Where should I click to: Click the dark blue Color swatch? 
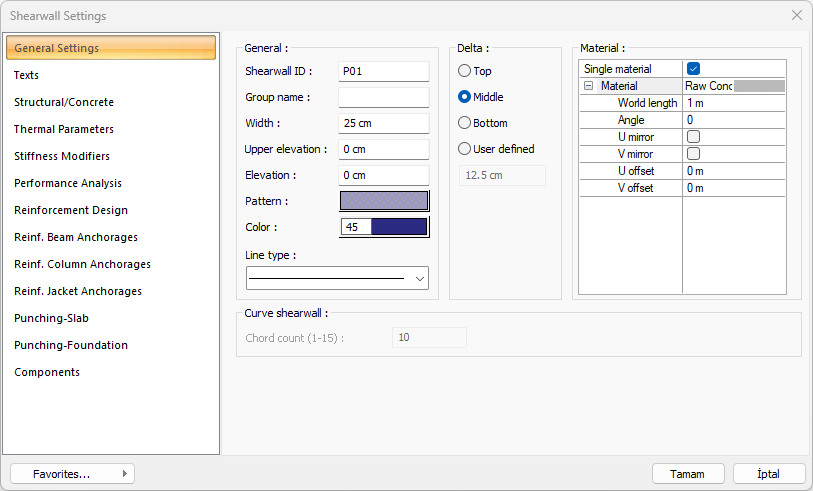398,227
